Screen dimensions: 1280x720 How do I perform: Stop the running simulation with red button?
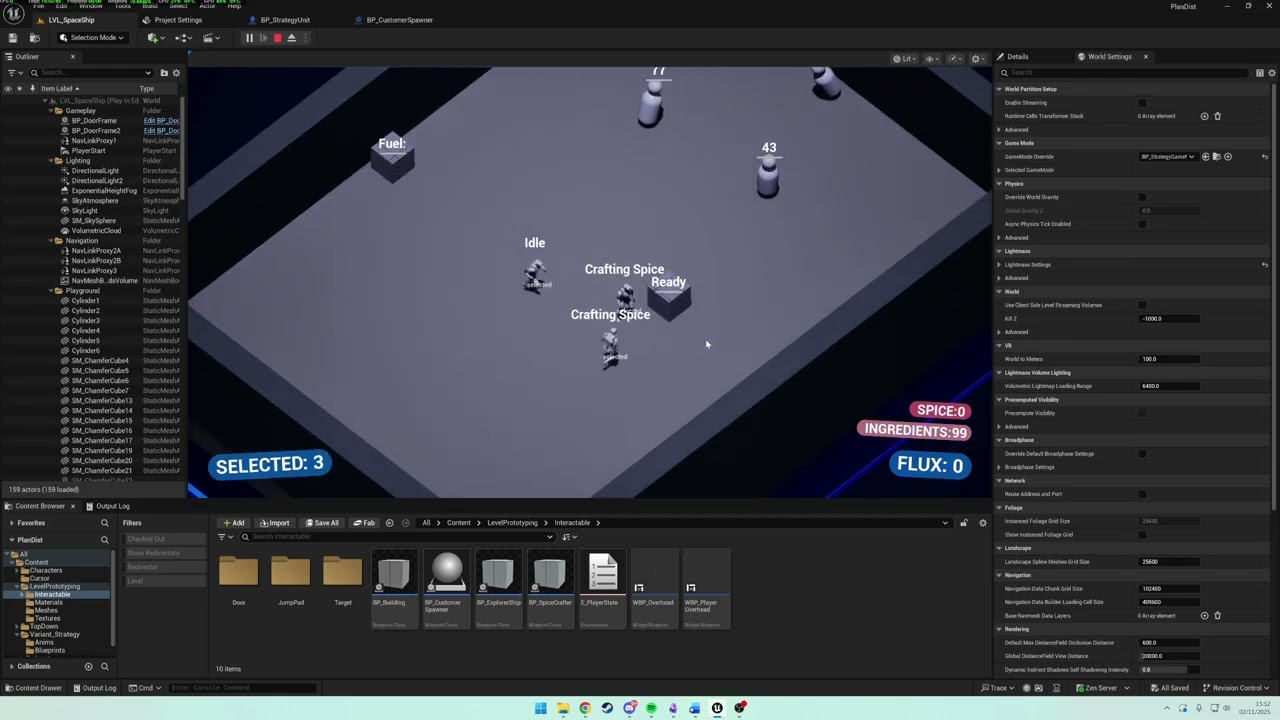(x=277, y=38)
